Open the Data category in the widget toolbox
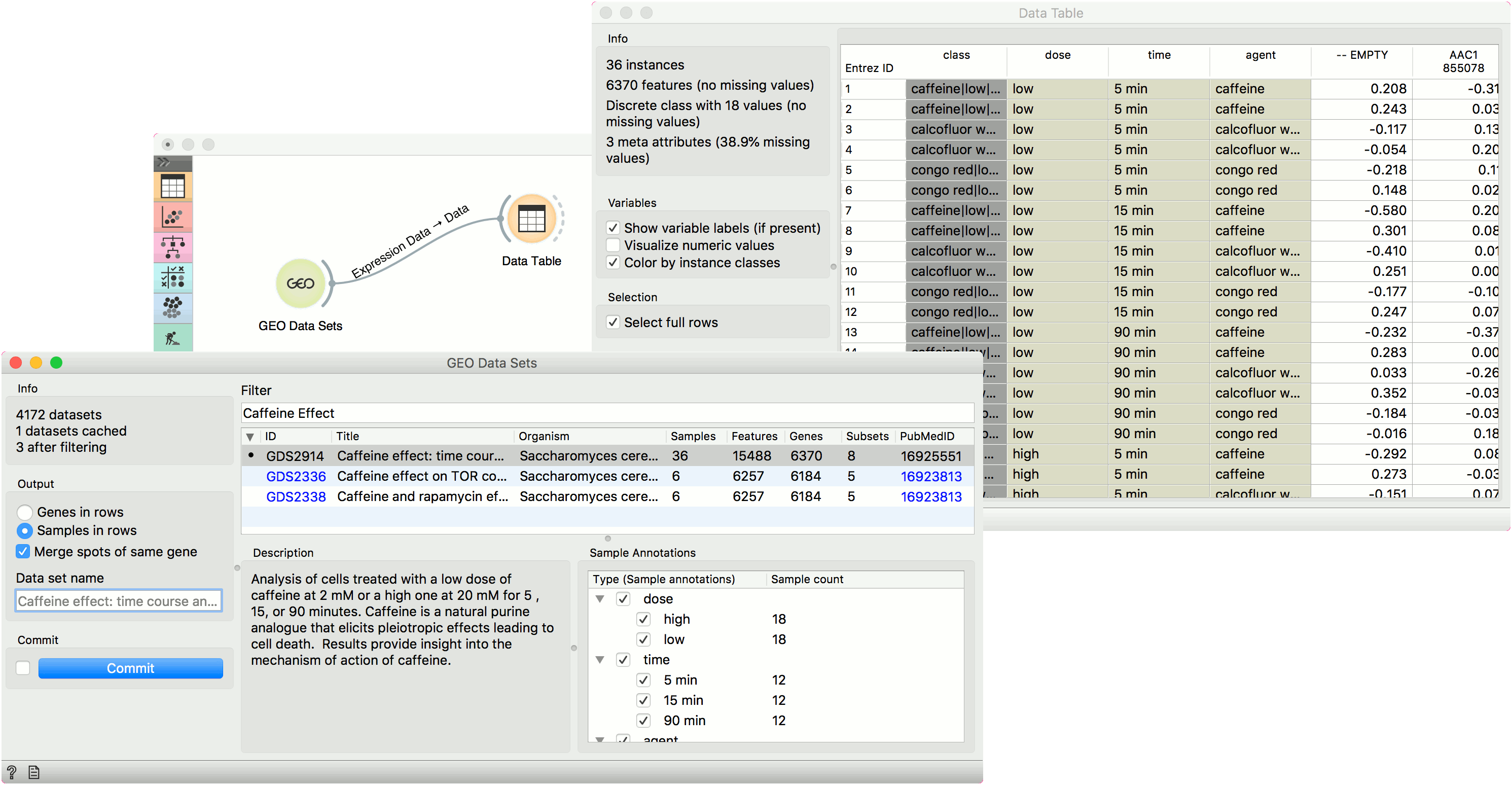The width and height of the screenshot is (1512, 785). [173, 186]
